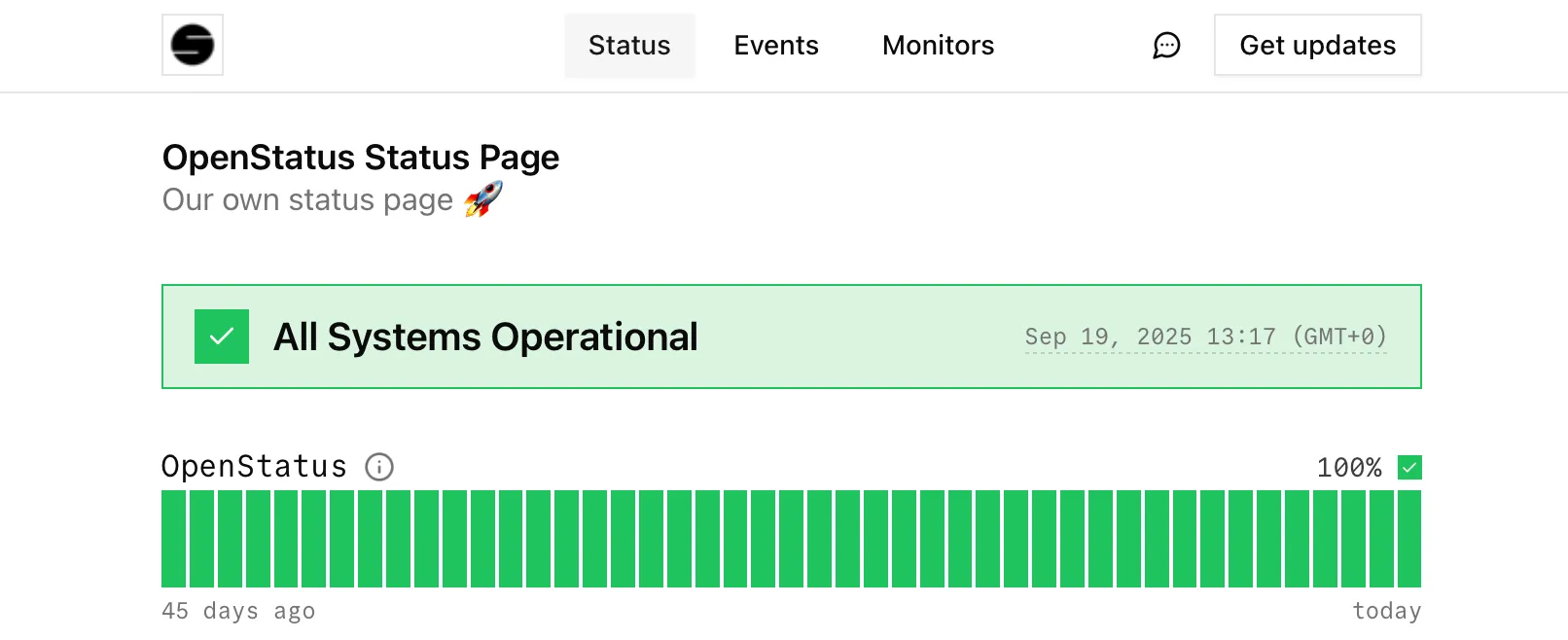
Task: Click the rocket emoji in the subtitle
Action: pyautogui.click(x=483, y=199)
